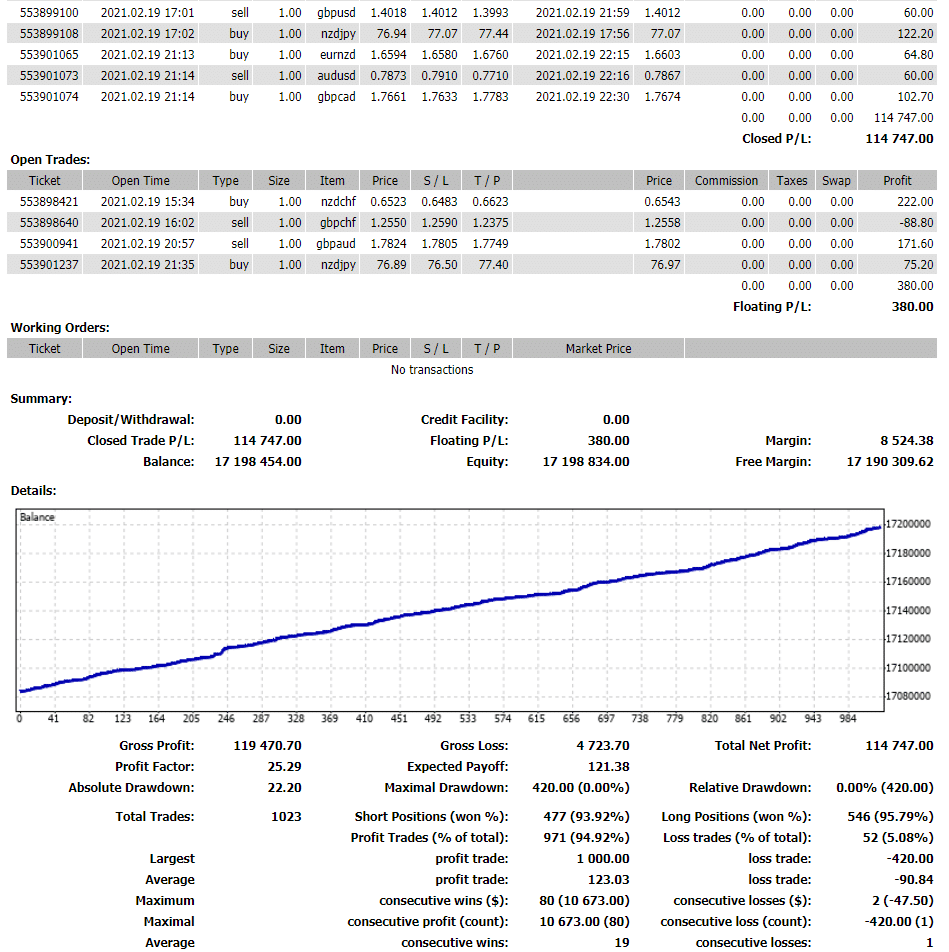Click the Balance value 17 198 454.00
Image resolution: width=949 pixels, height=952 pixels.
point(258,462)
